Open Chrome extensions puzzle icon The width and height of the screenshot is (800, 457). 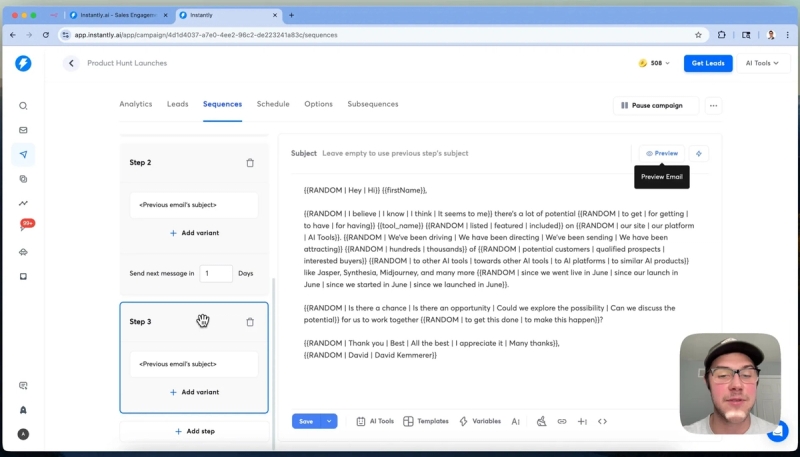click(x=721, y=35)
